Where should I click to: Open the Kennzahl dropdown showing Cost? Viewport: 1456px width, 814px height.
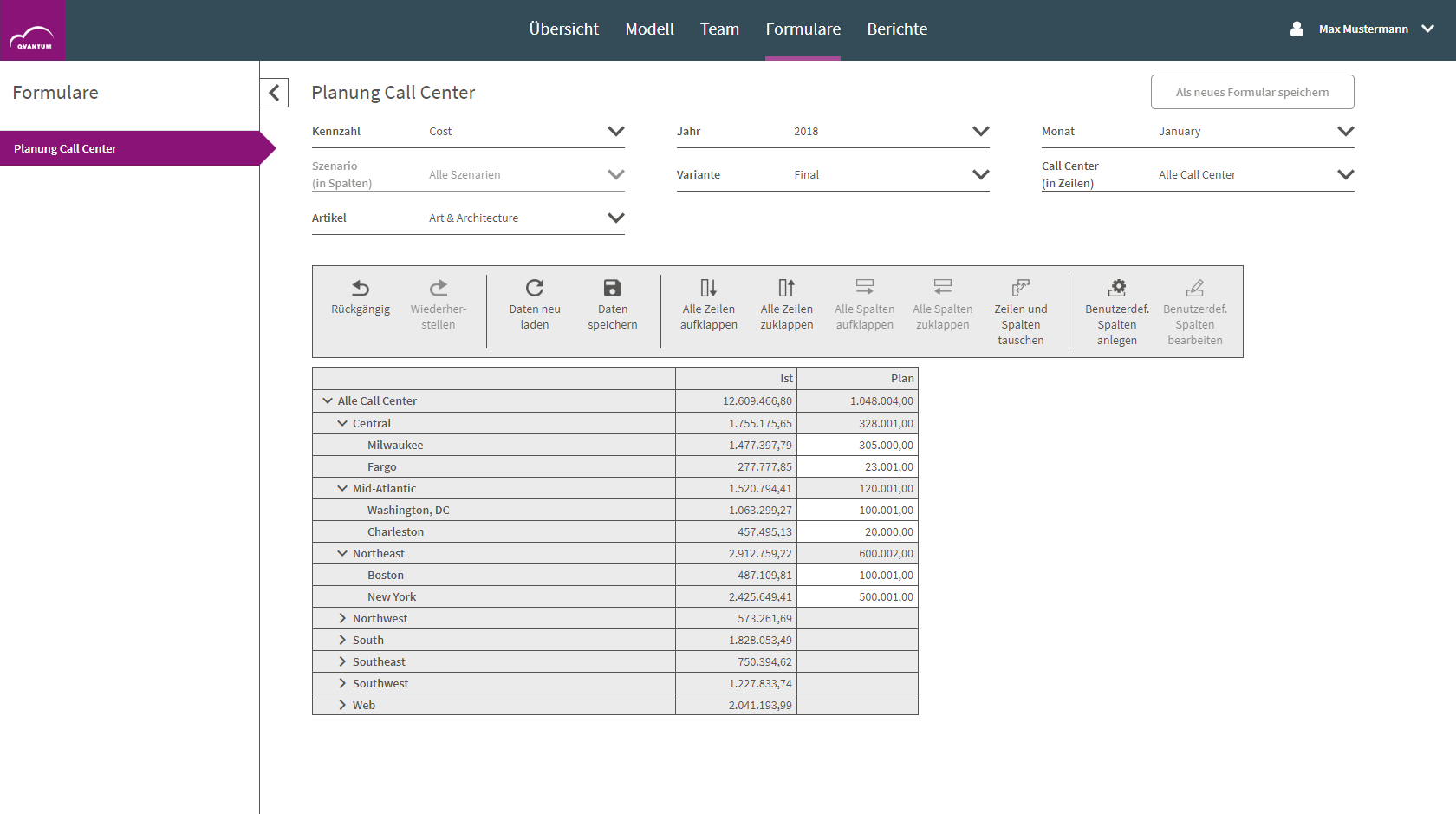(468, 132)
